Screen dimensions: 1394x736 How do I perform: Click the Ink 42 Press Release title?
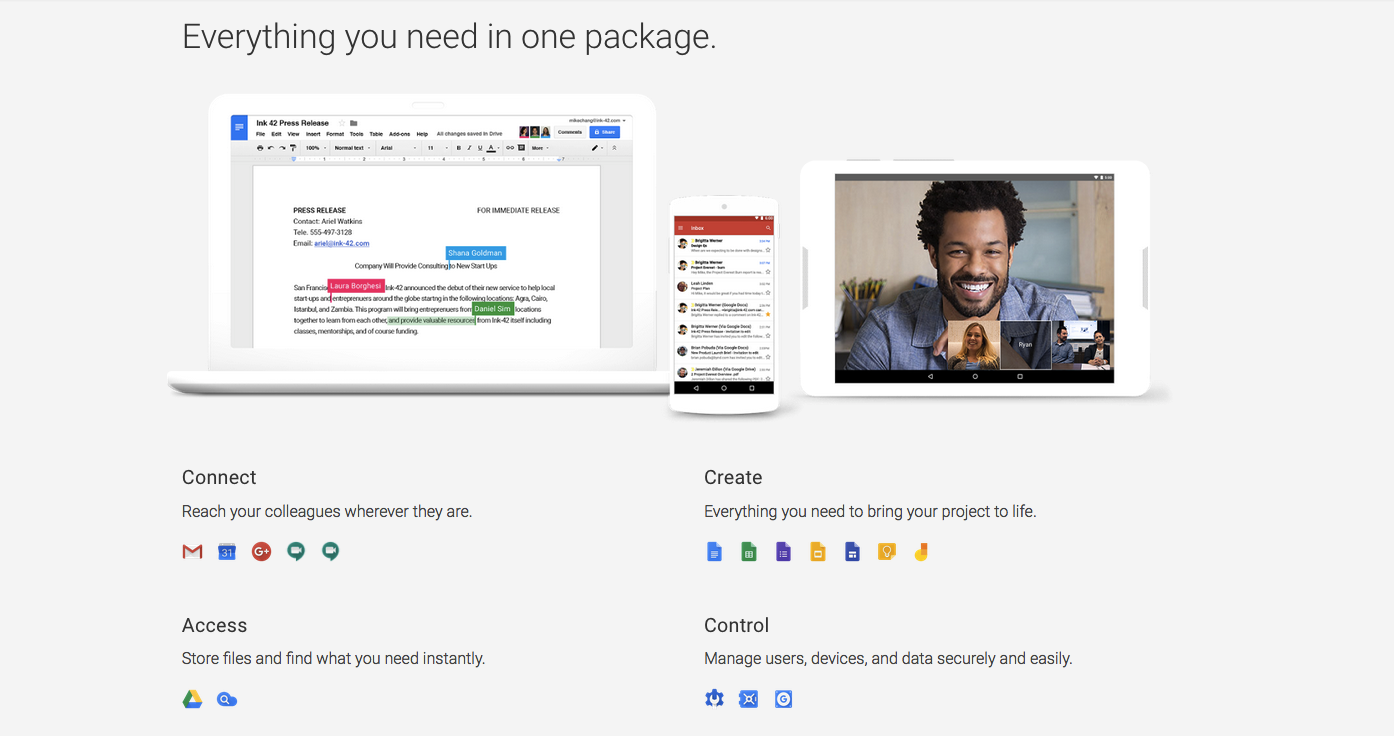(x=292, y=123)
